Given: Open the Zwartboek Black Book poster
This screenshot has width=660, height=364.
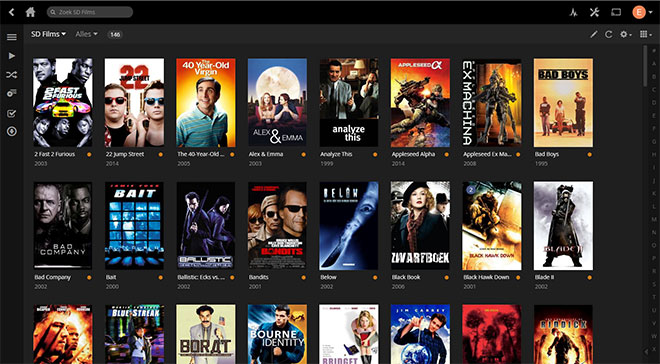Looking at the screenshot, I should (x=420, y=226).
